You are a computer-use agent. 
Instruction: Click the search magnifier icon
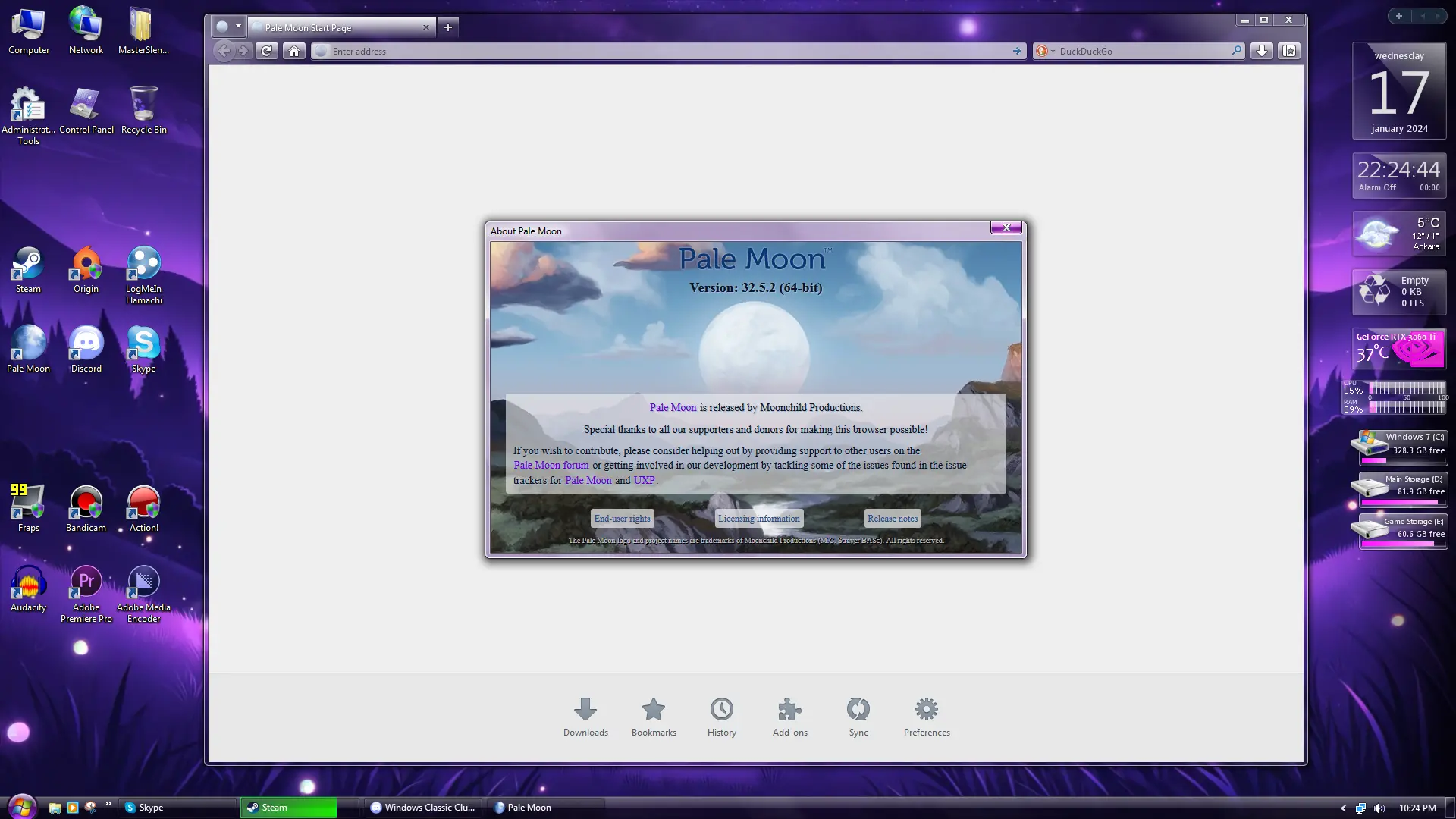1237,51
